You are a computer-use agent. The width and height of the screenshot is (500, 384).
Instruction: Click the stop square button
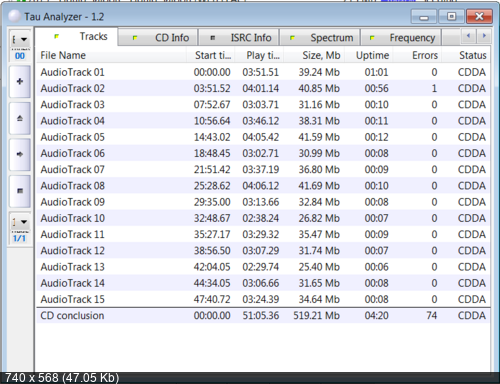(x=20, y=191)
